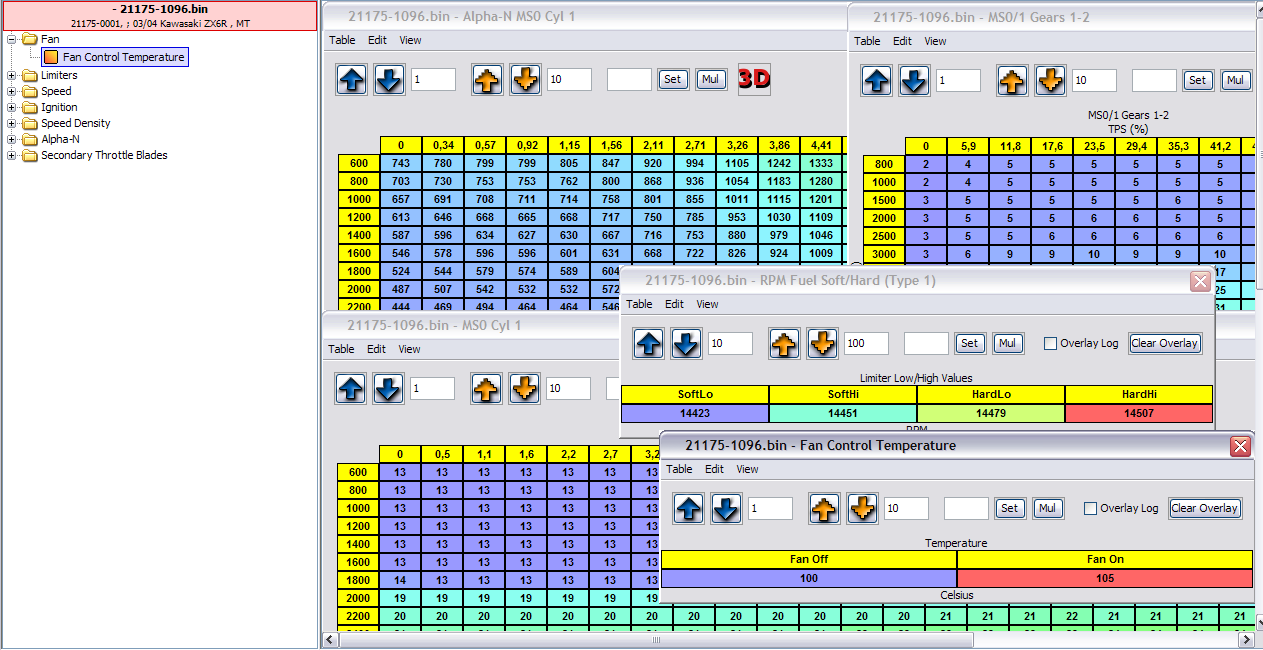Expand the Ignition tree node
The width and height of the screenshot is (1263, 650).
point(12,107)
